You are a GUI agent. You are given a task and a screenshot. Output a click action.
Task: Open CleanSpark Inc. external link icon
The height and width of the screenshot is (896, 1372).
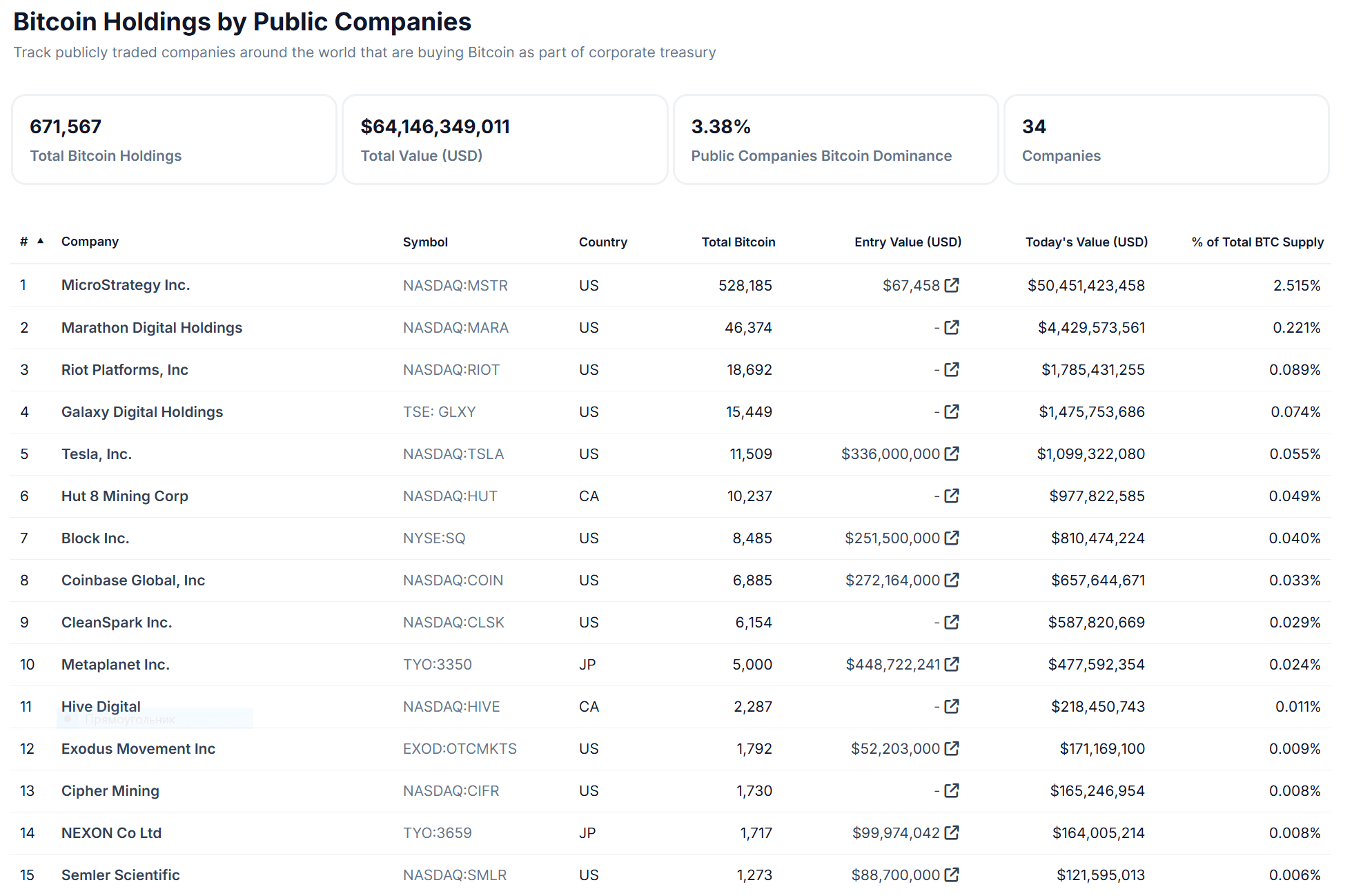[x=952, y=622]
